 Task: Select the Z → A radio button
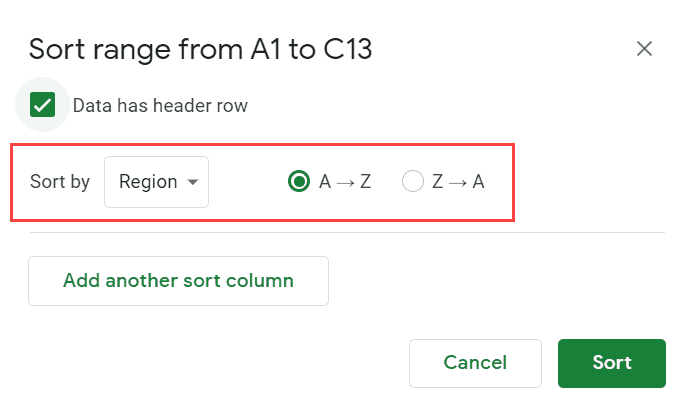tap(412, 182)
